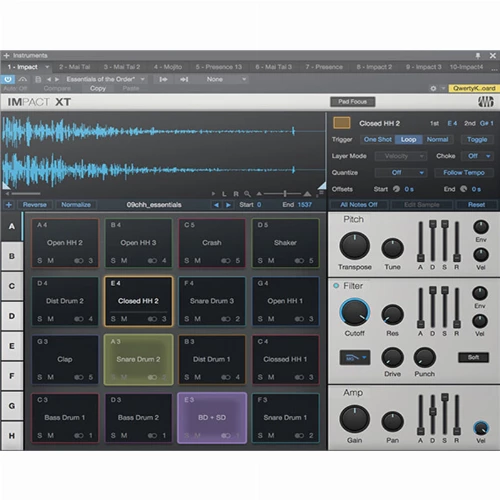
Task: Click All Notes Off button
Action: pos(359,205)
